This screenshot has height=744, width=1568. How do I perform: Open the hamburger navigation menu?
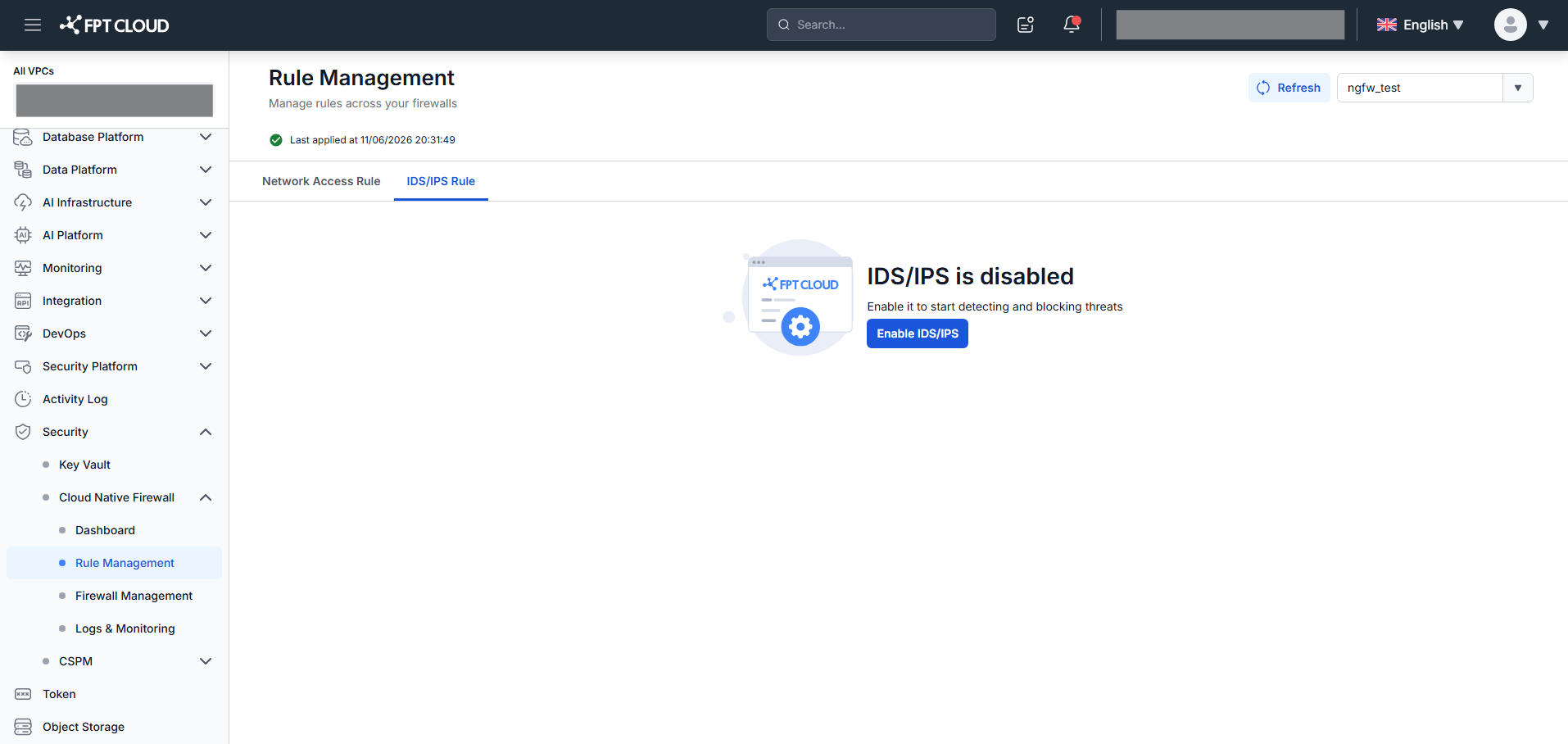point(33,25)
